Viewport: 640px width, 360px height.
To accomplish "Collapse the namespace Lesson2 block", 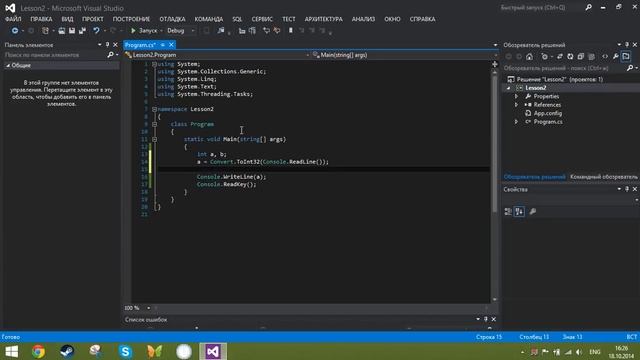I will click(x=154, y=109).
